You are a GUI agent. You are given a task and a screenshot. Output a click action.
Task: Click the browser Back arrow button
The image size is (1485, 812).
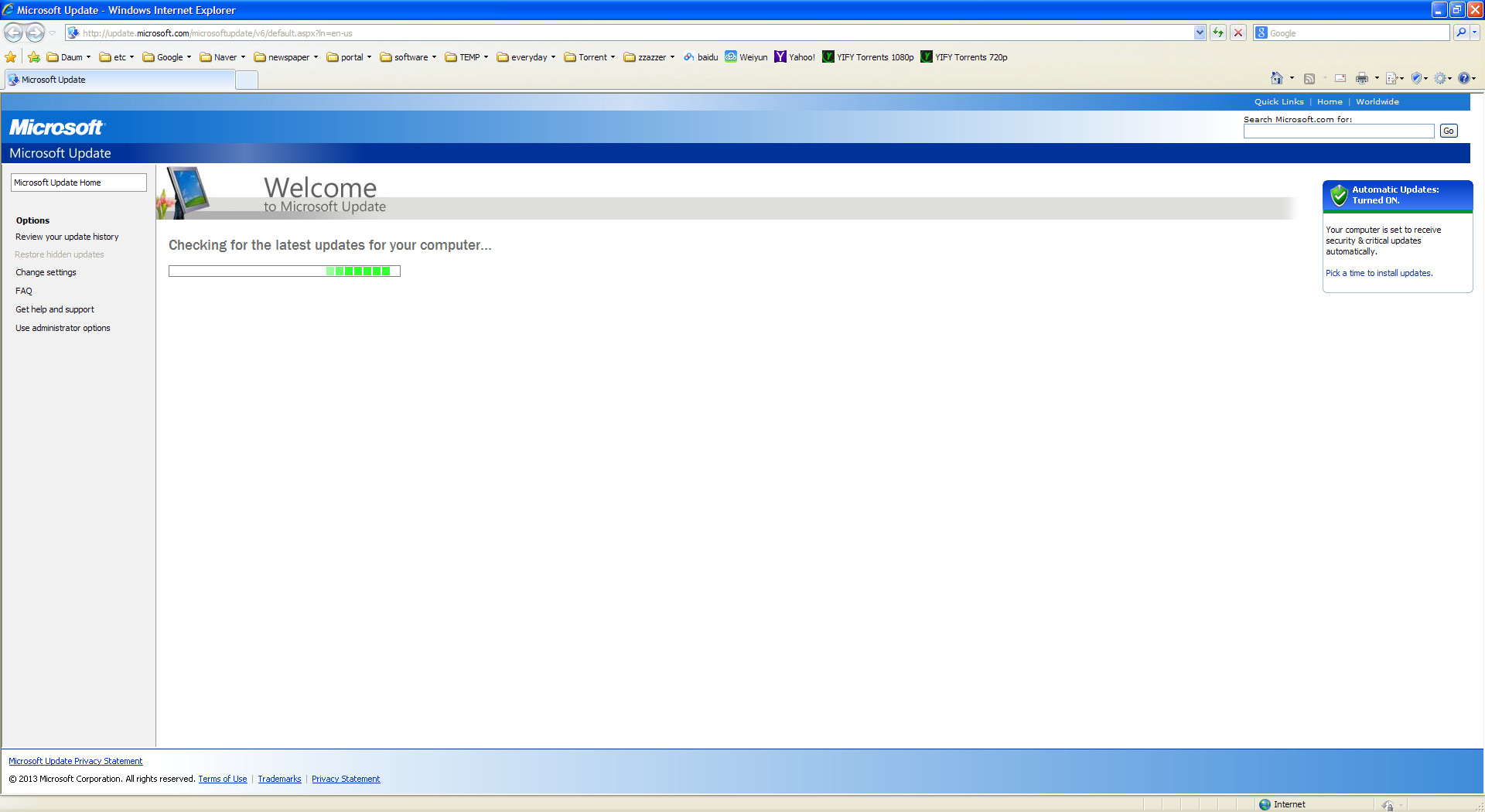(x=13, y=32)
